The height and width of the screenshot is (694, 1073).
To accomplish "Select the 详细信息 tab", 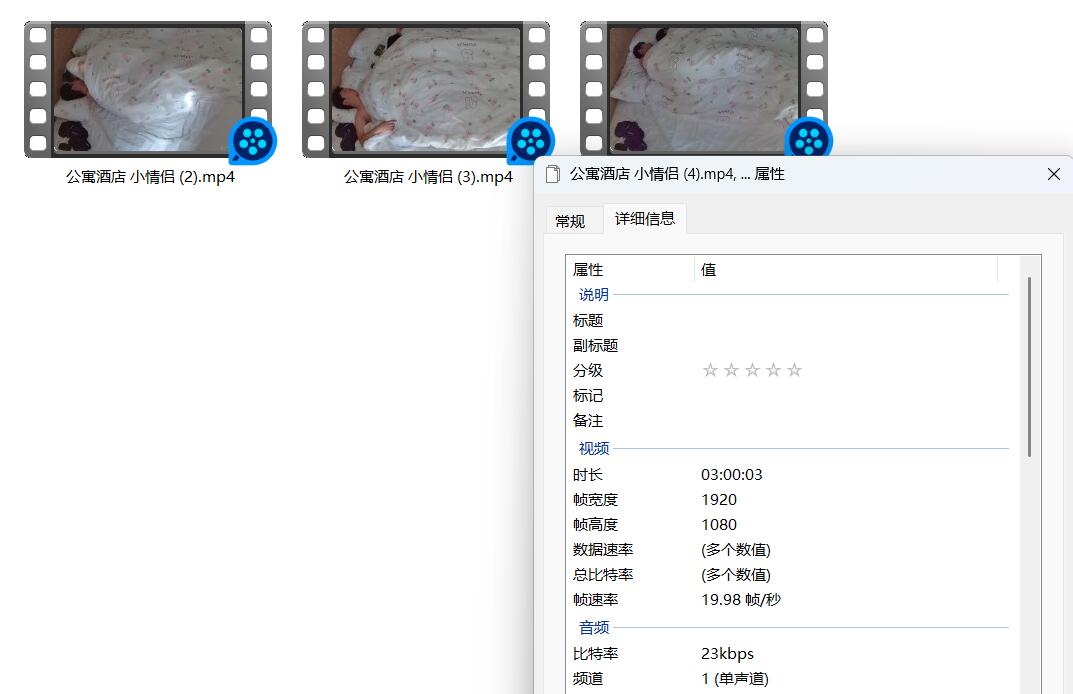I will click(644, 219).
